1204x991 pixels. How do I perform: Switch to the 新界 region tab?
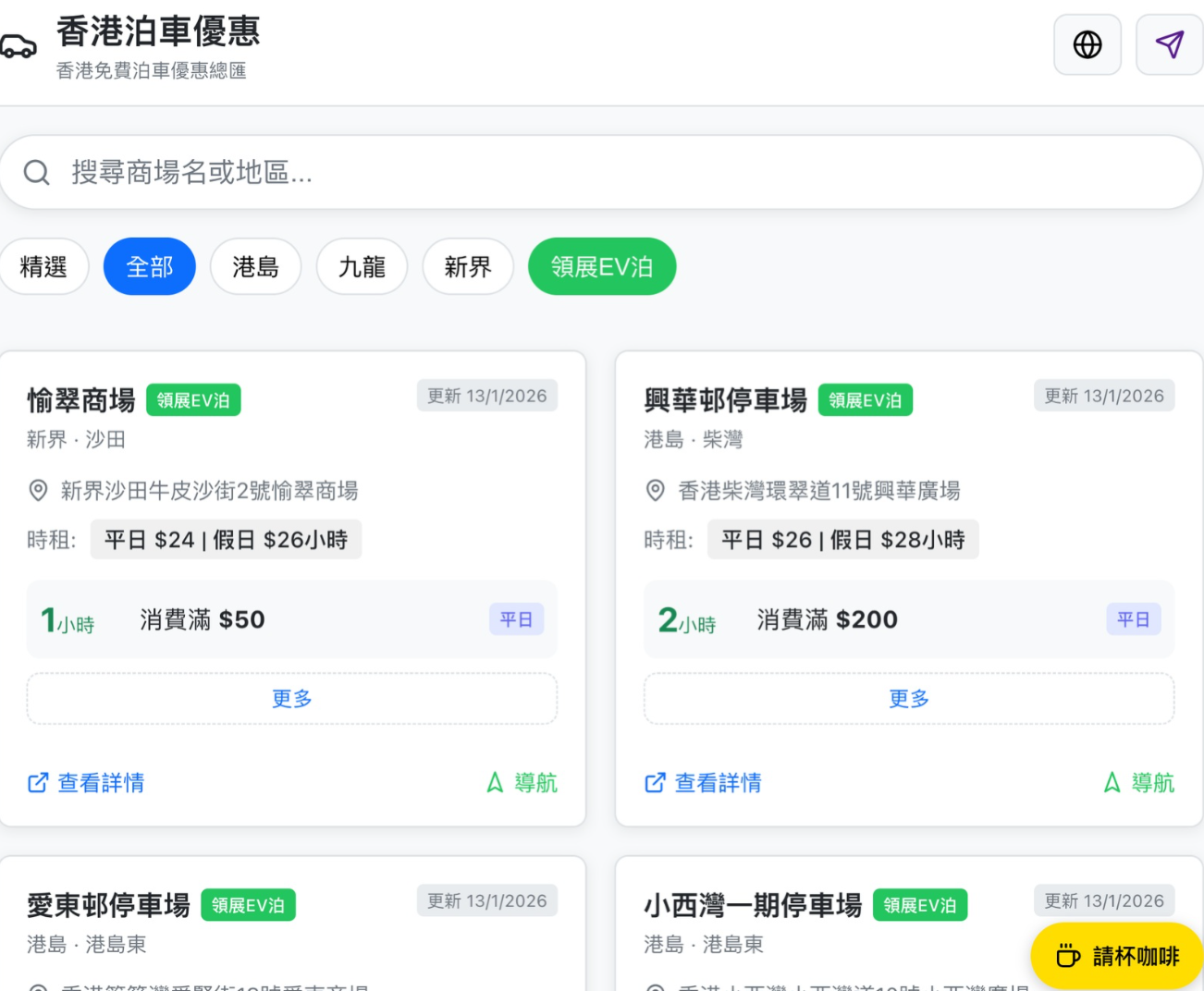click(x=468, y=267)
